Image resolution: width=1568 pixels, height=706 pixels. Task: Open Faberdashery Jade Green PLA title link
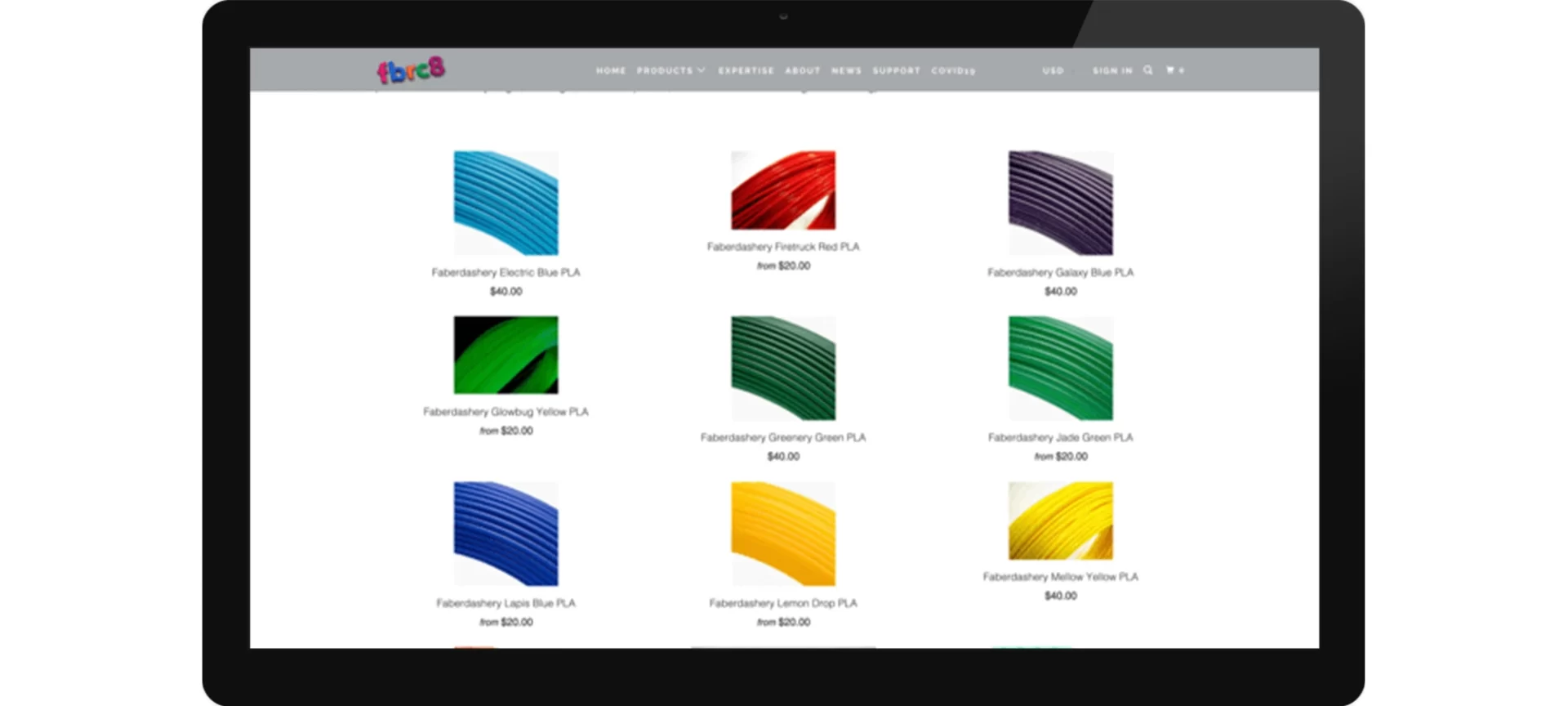tap(1060, 438)
